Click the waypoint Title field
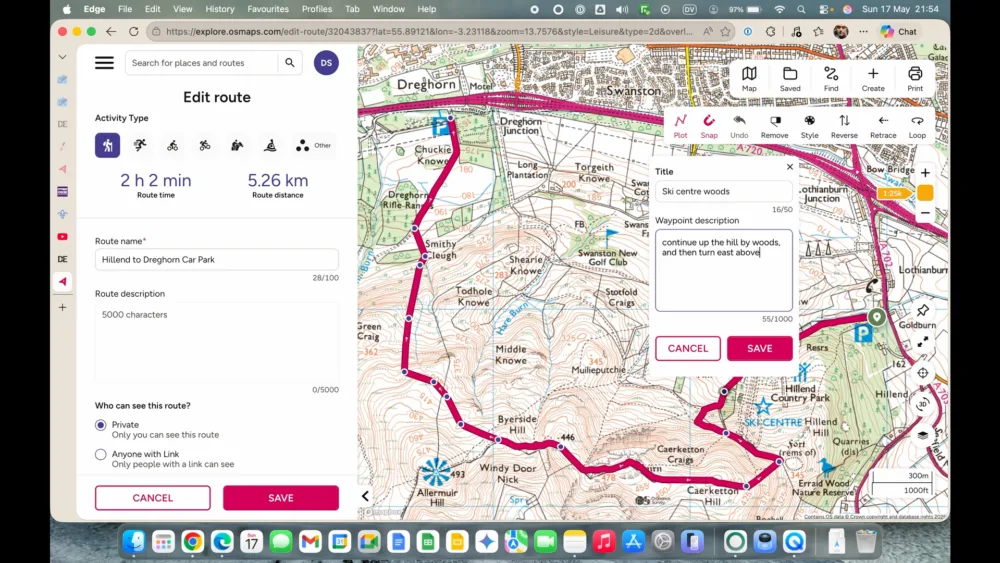The width and height of the screenshot is (1000, 563). coord(724,191)
